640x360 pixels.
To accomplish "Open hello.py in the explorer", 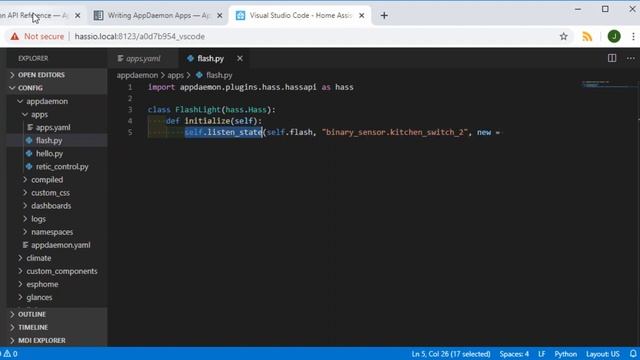I will point(57,153).
